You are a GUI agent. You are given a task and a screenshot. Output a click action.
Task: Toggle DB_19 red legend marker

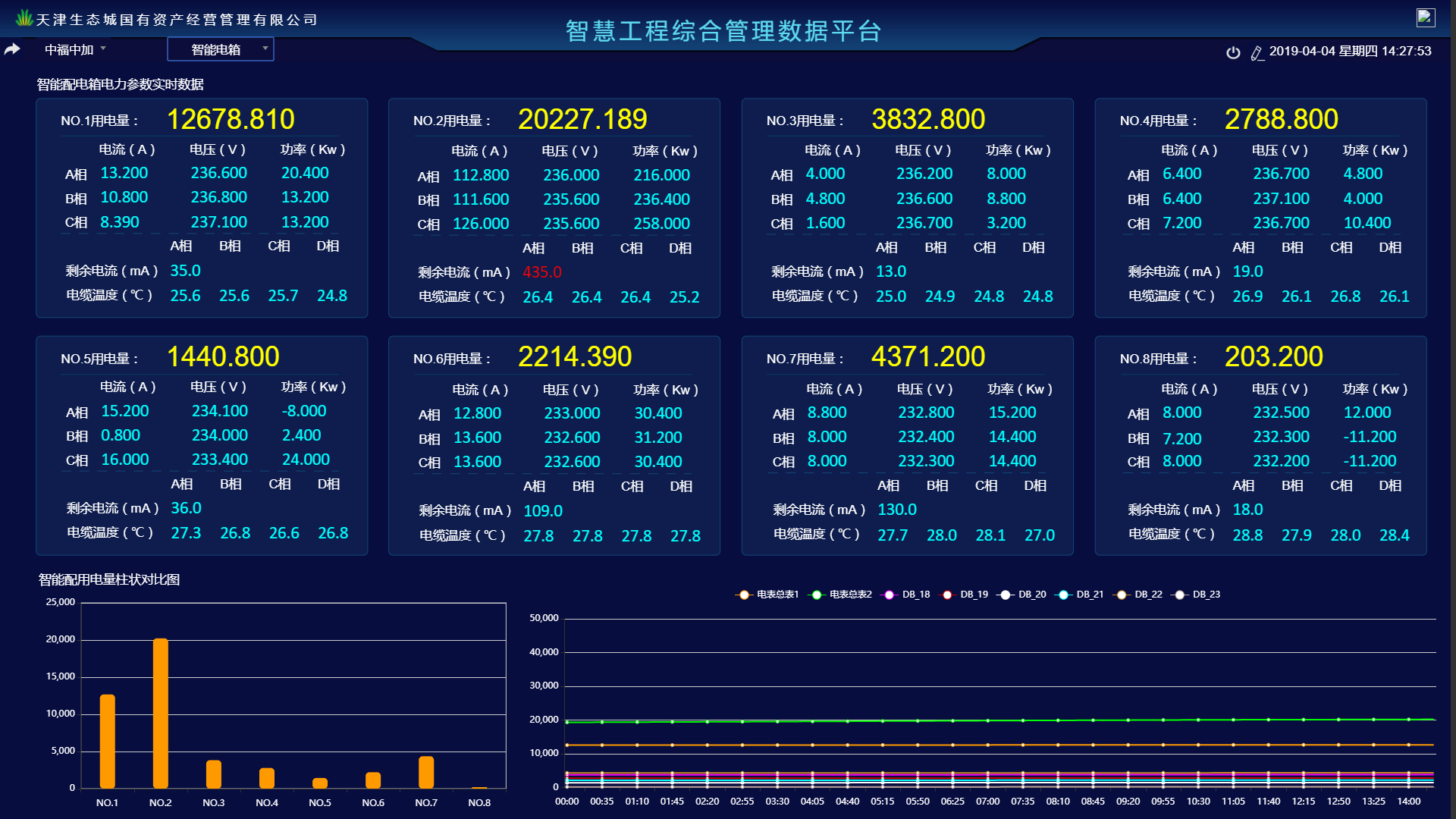(947, 595)
